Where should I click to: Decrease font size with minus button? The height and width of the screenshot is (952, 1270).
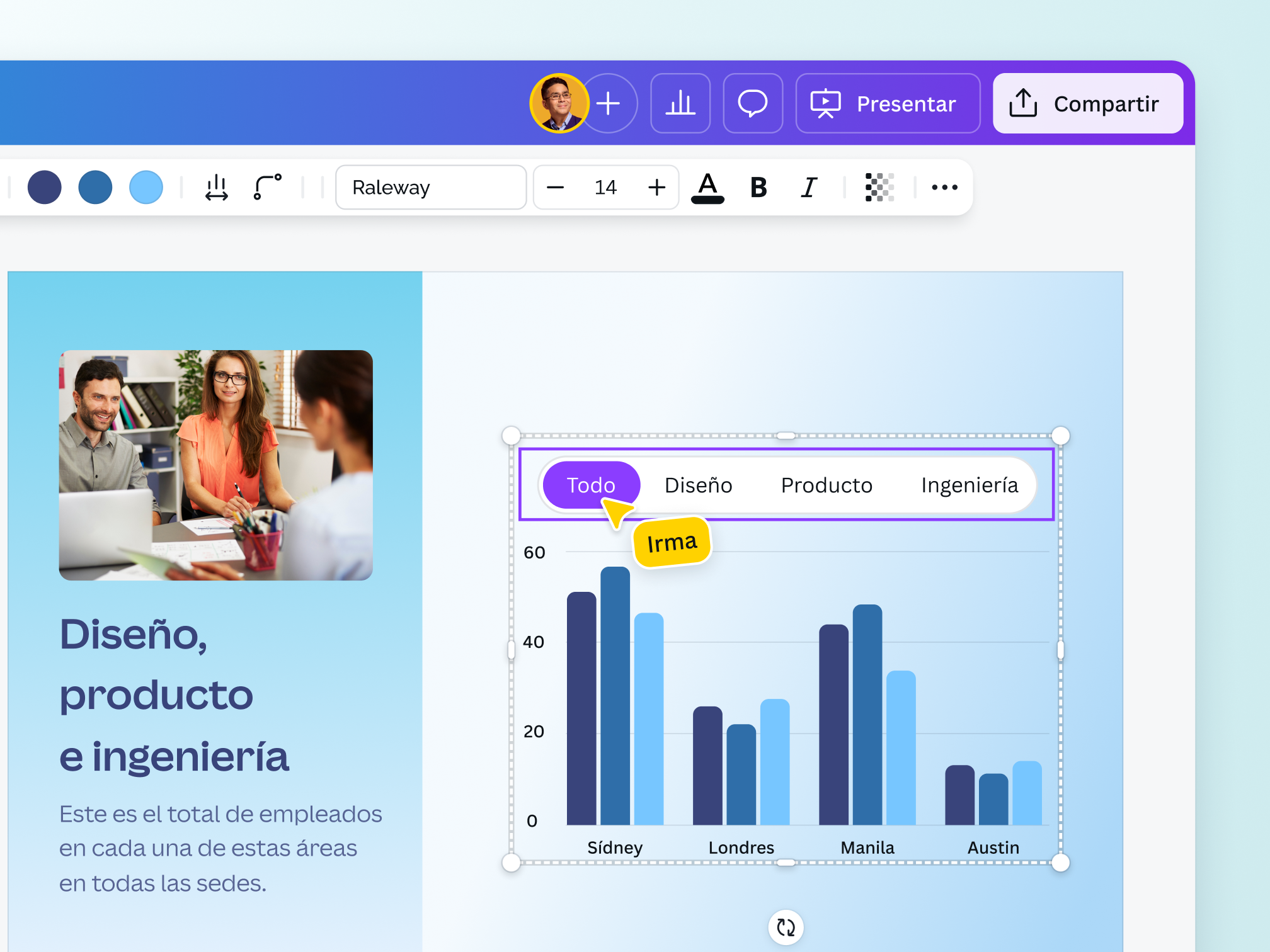coord(555,187)
